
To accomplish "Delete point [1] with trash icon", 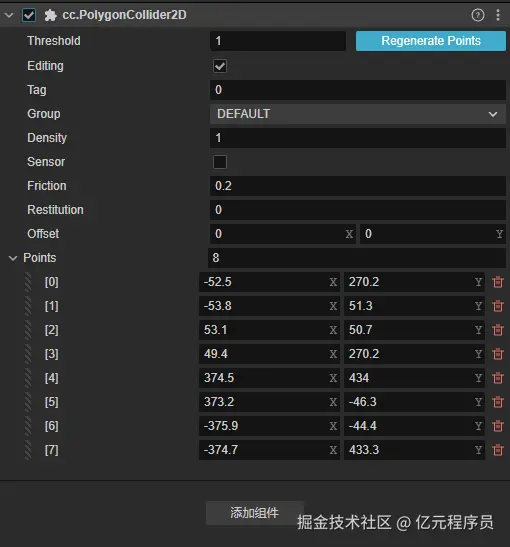I will (498, 306).
